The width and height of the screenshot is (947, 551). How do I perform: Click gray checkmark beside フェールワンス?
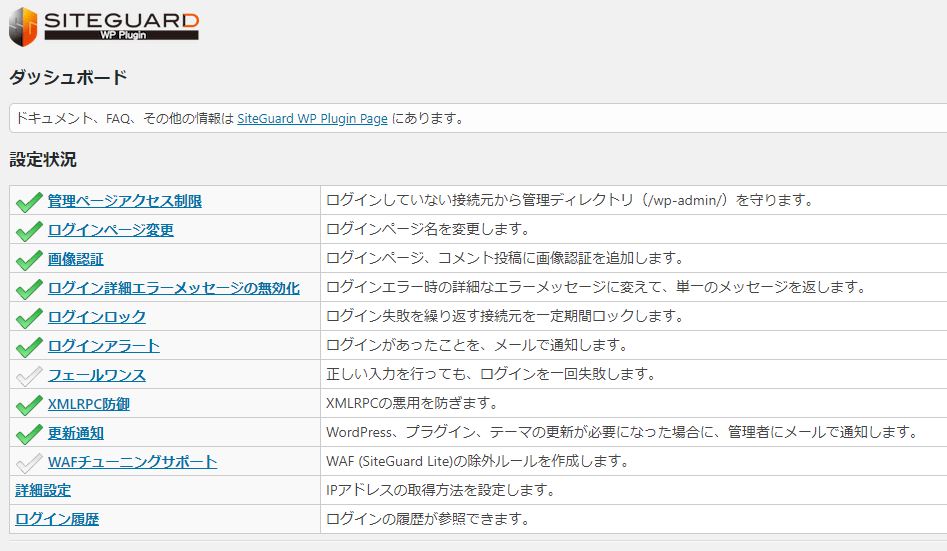pos(29,376)
